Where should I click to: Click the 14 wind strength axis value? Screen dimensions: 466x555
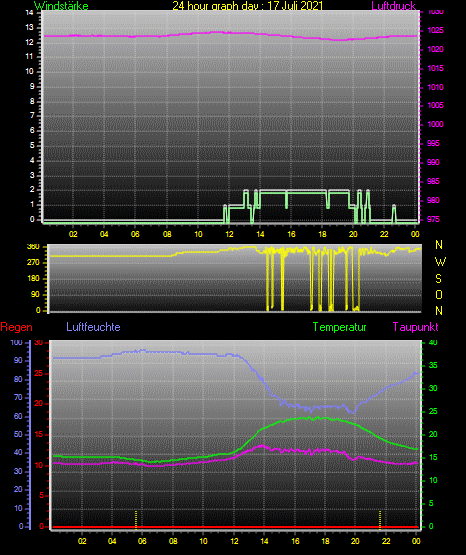(x=30, y=13)
